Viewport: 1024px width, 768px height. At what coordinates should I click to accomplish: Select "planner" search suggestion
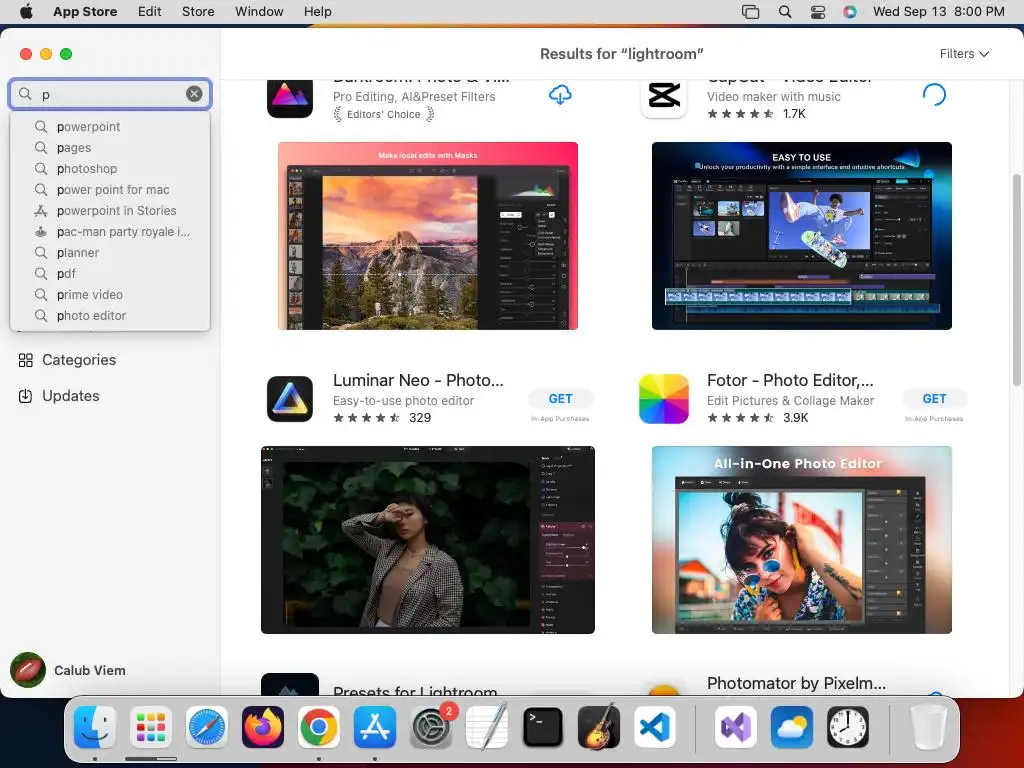(x=110, y=253)
